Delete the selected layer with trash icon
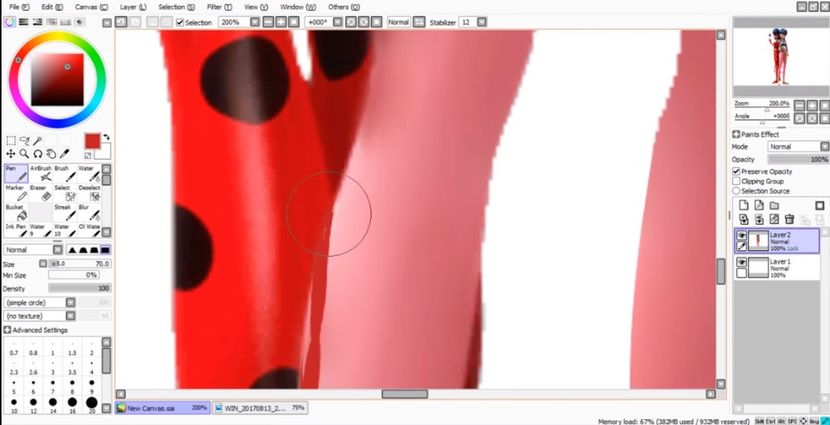Screen dimensions: 830x425 [789, 219]
